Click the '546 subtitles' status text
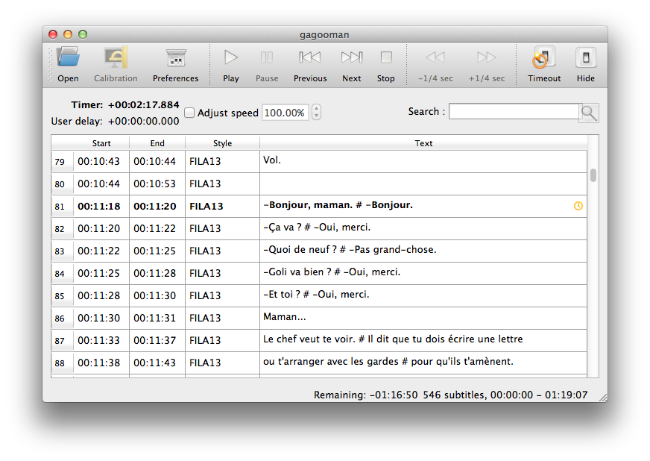650x461 pixels. (454, 395)
